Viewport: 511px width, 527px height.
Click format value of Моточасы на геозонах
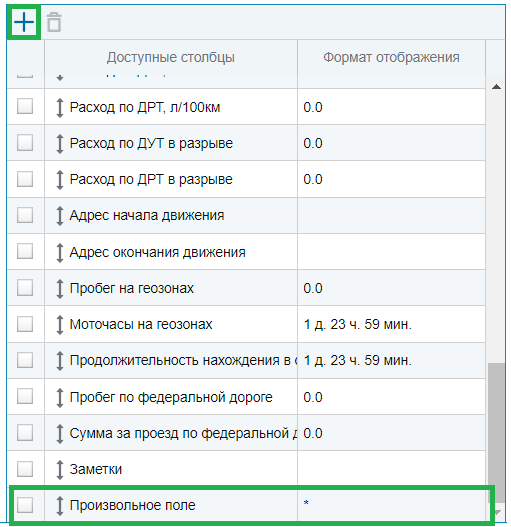coord(358,324)
